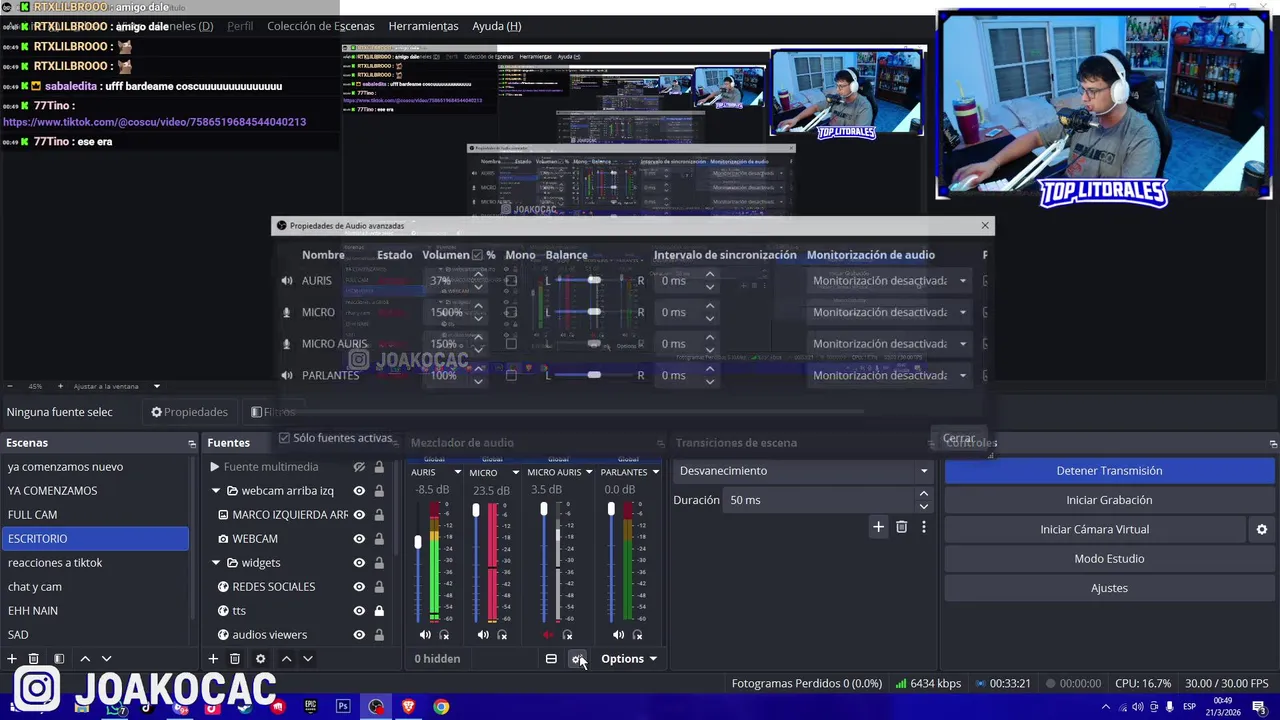The height and width of the screenshot is (720, 1280).
Task: Toggle volume percent checkbox in header
Action: (x=477, y=255)
